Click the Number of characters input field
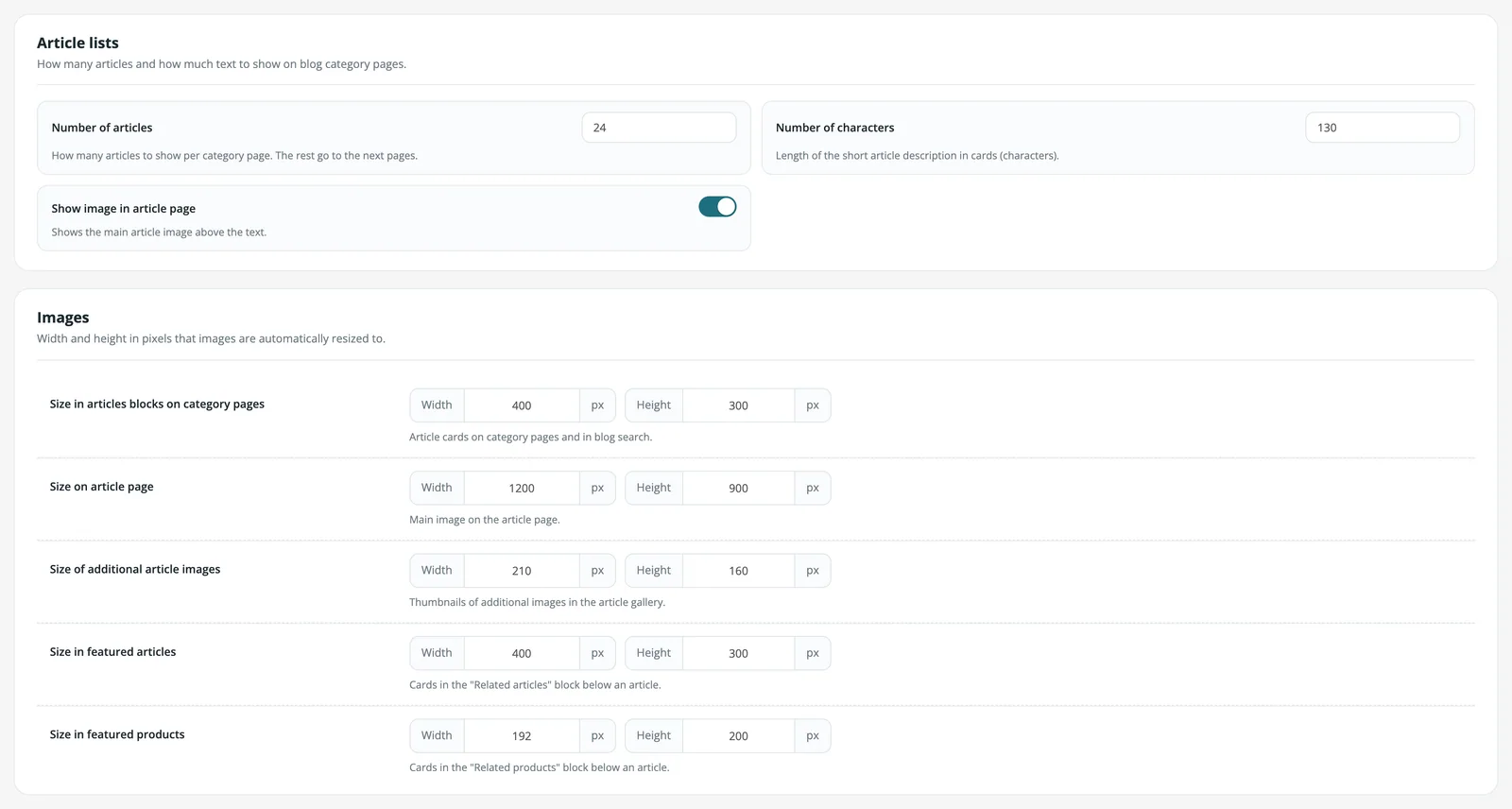The width and height of the screenshot is (1512, 809). (x=1383, y=128)
